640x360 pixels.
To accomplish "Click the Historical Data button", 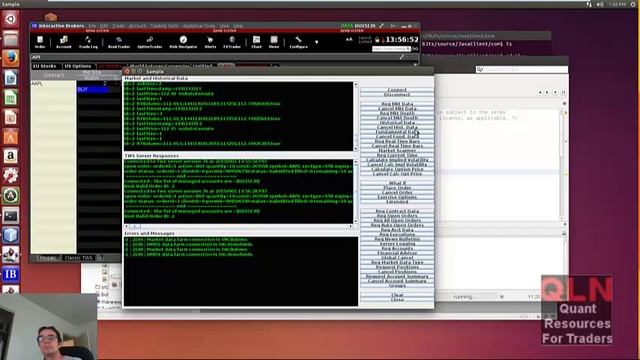I will coord(397,122).
